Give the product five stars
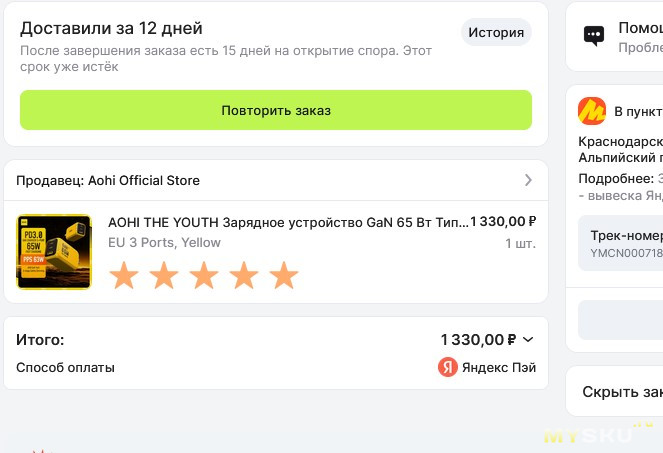The width and height of the screenshot is (663, 453). coord(284,275)
